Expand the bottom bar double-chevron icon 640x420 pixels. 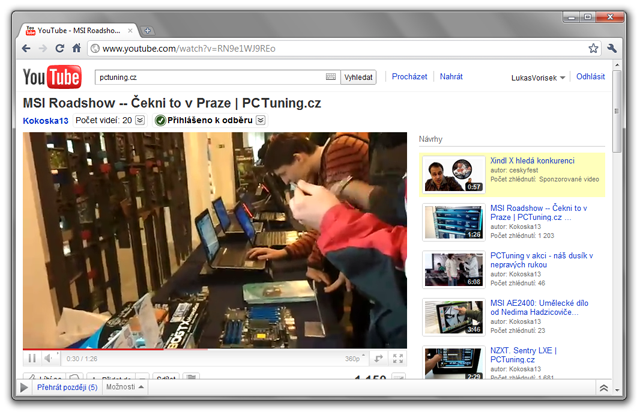[604, 388]
